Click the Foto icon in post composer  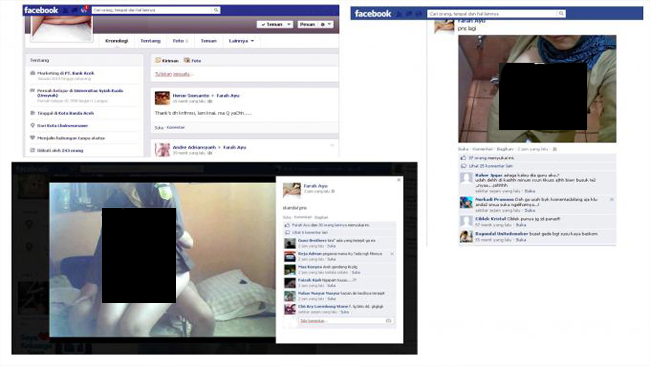click(187, 61)
